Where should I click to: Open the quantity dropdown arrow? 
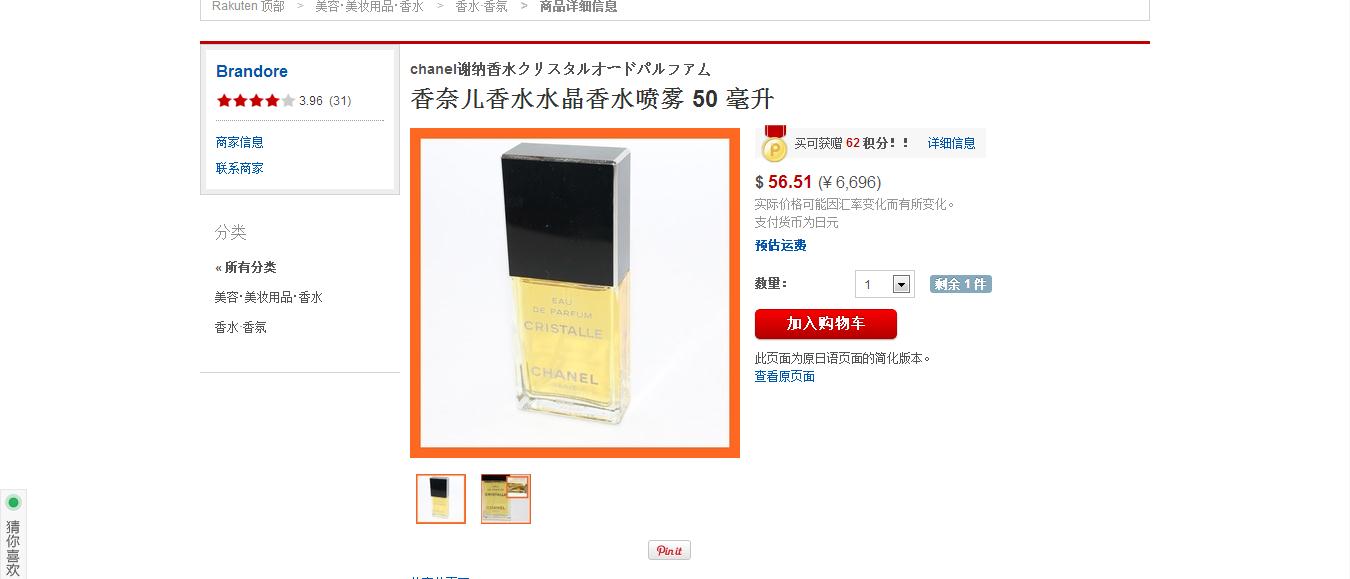pyautogui.click(x=901, y=285)
